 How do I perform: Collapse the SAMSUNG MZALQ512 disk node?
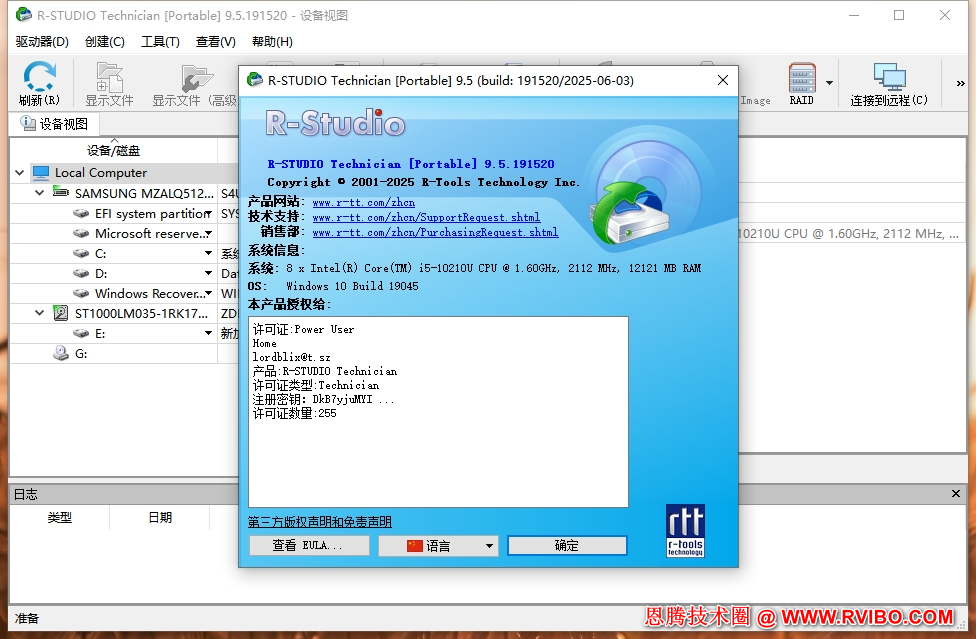tap(39, 193)
